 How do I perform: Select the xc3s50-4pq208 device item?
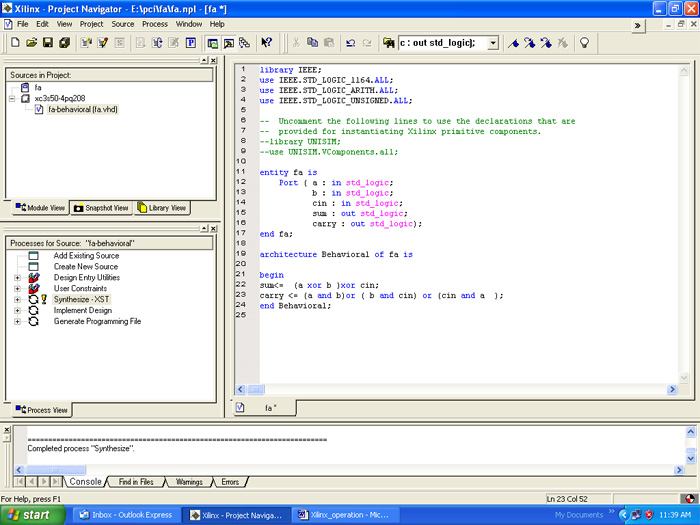60,98
